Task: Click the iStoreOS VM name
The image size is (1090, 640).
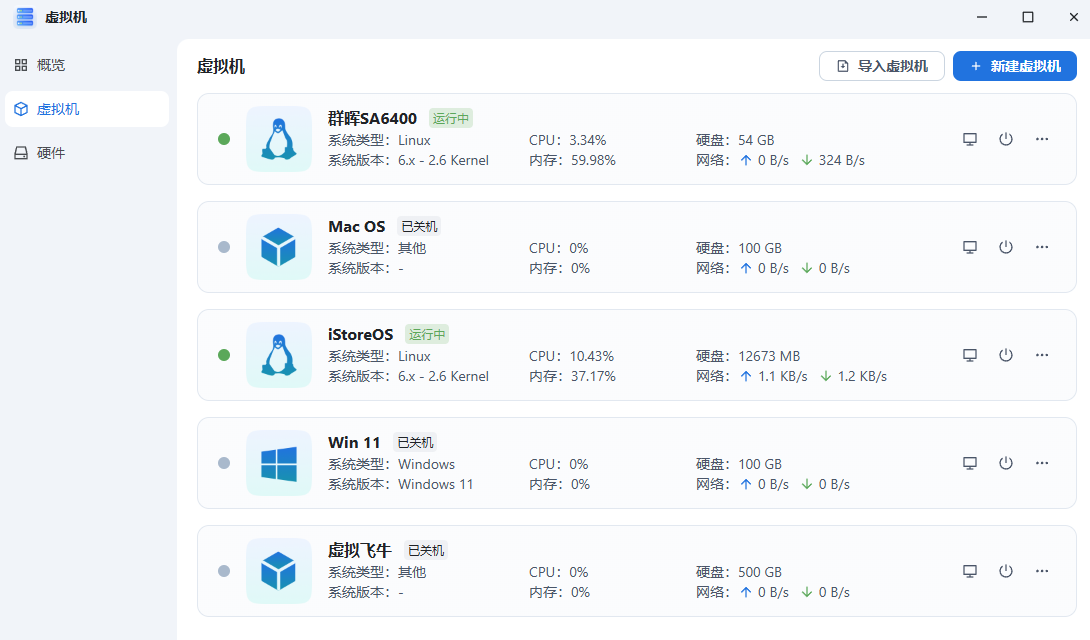Action: point(361,334)
